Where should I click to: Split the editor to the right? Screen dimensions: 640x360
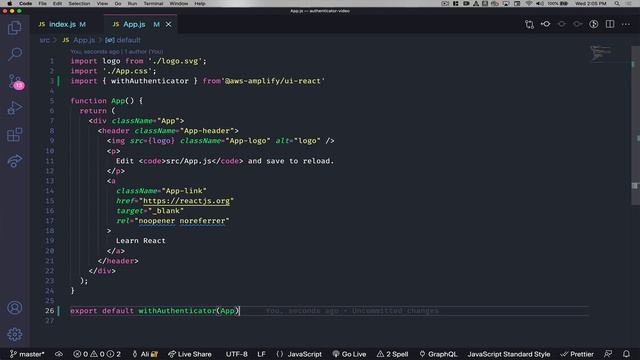coord(610,24)
